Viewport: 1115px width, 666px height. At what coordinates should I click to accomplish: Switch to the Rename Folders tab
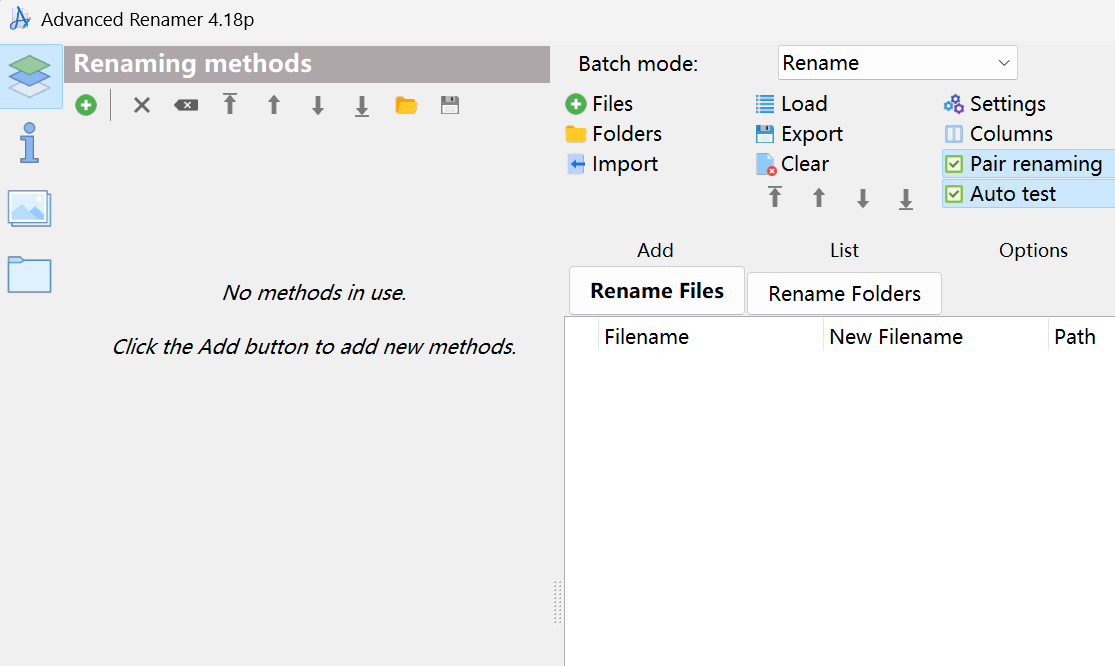(844, 293)
